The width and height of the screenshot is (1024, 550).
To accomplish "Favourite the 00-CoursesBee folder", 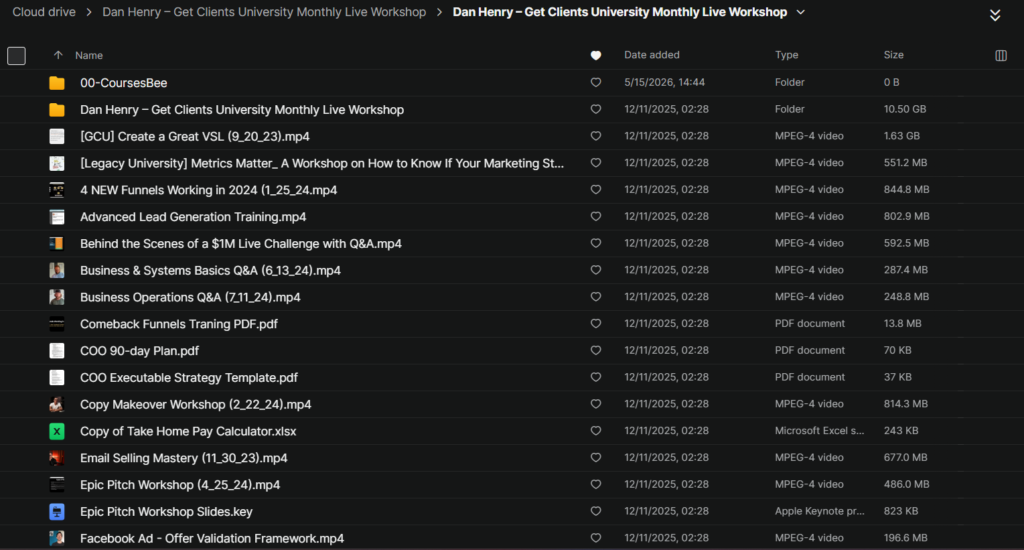I will coord(596,82).
